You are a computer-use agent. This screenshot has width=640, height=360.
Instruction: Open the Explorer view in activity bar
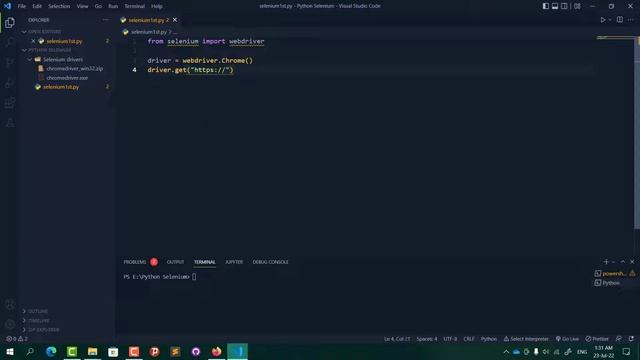(9, 22)
